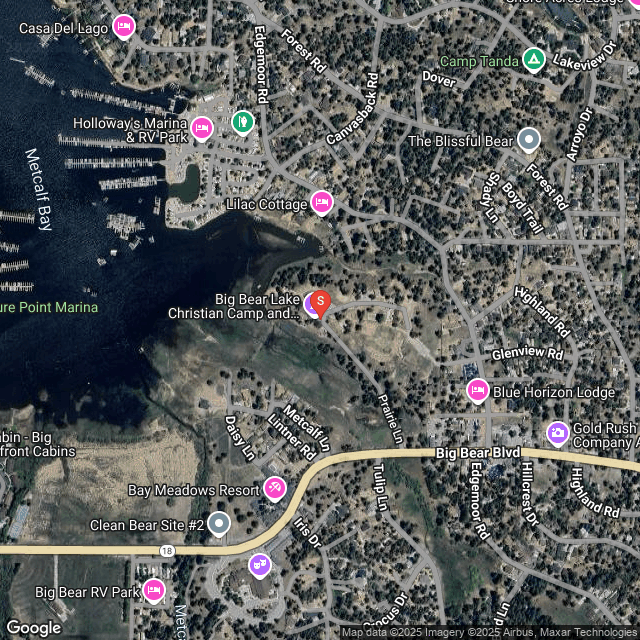Click the Glenview Rd street label
640x640 pixels.
(x=527, y=353)
